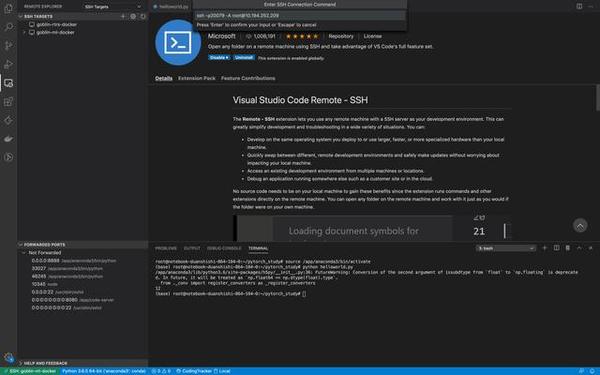The image size is (600, 375).
Task: Open the Run and Debug view
Action: click(8, 64)
